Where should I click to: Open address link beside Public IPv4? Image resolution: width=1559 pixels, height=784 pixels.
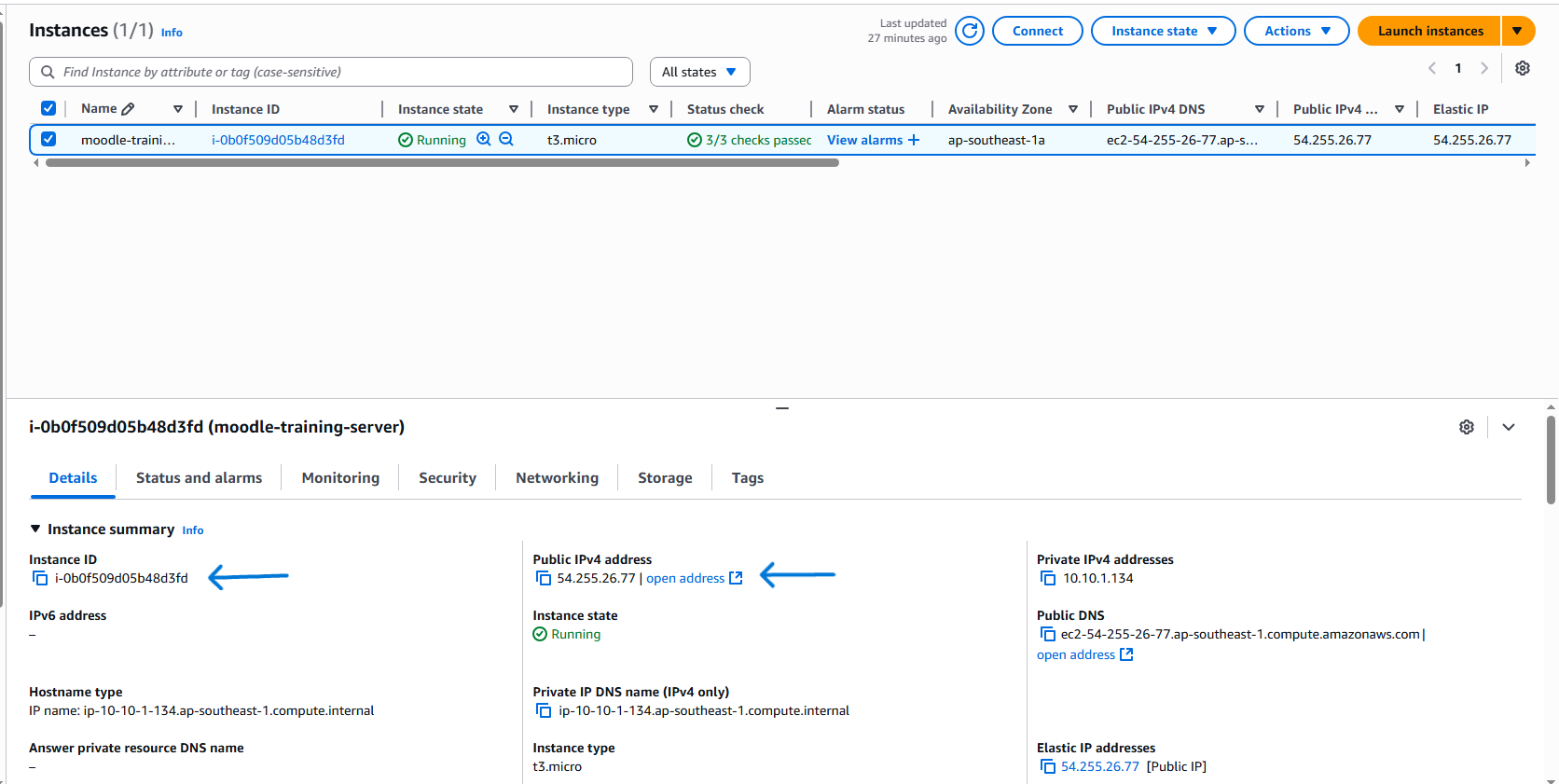coord(694,578)
